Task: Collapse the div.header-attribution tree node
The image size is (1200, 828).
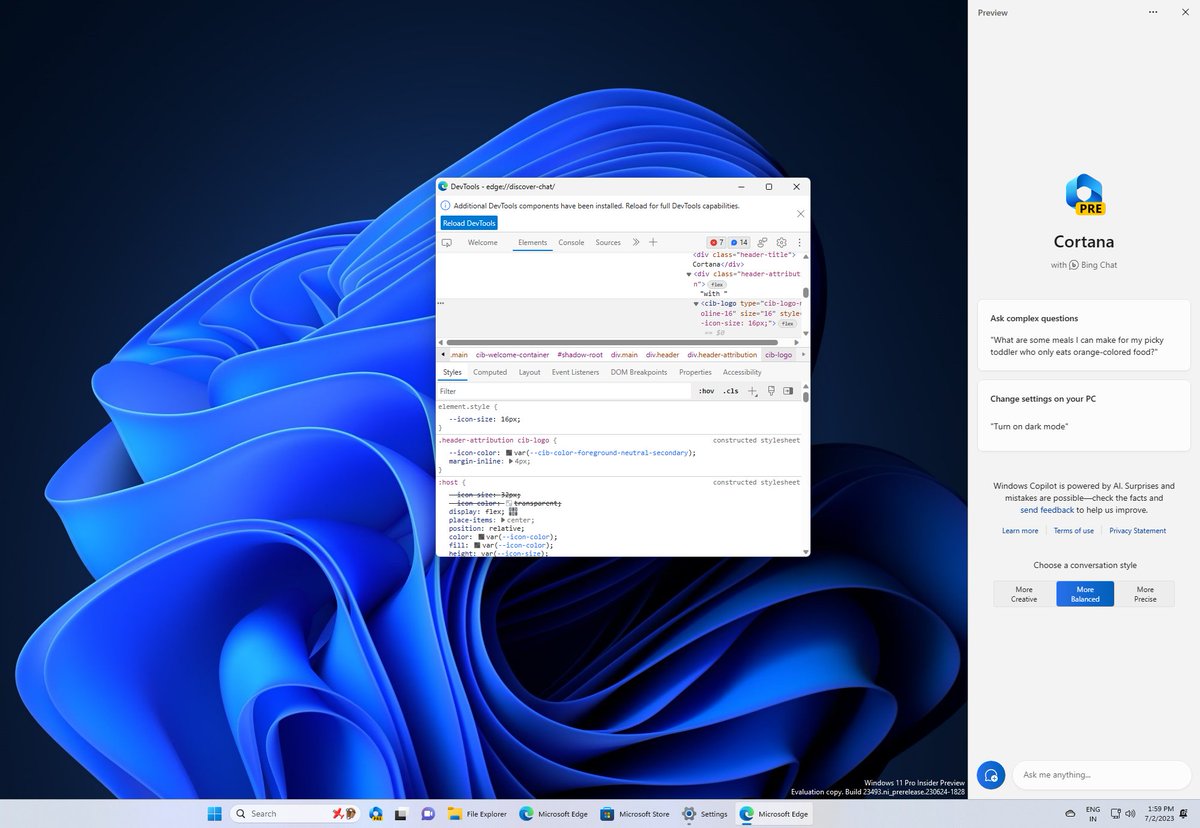Action: pos(689,274)
